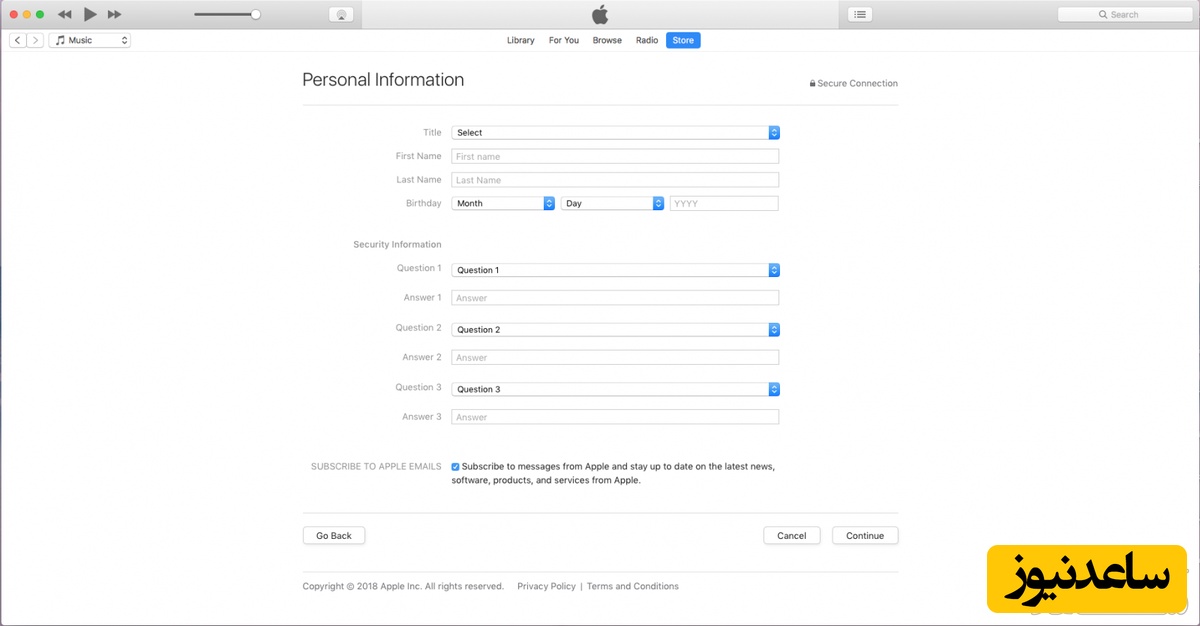Uncheck Subscribe to Apple emails checkbox
This screenshot has height=626, width=1200.
click(456, 467)
